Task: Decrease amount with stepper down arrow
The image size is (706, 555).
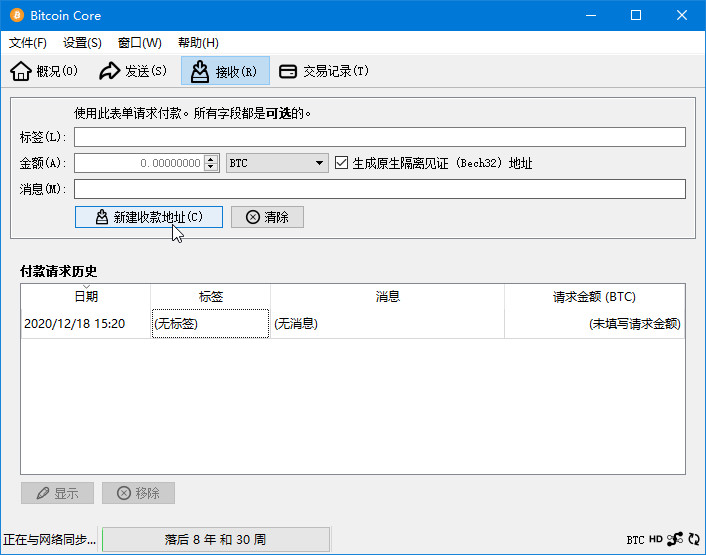Action: 211,167
